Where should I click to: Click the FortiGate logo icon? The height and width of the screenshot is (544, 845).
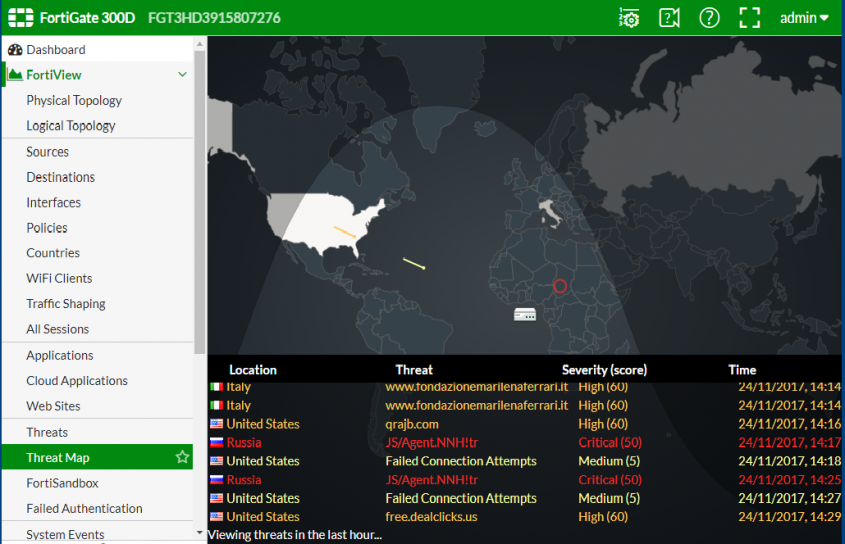tap(20, 17)
